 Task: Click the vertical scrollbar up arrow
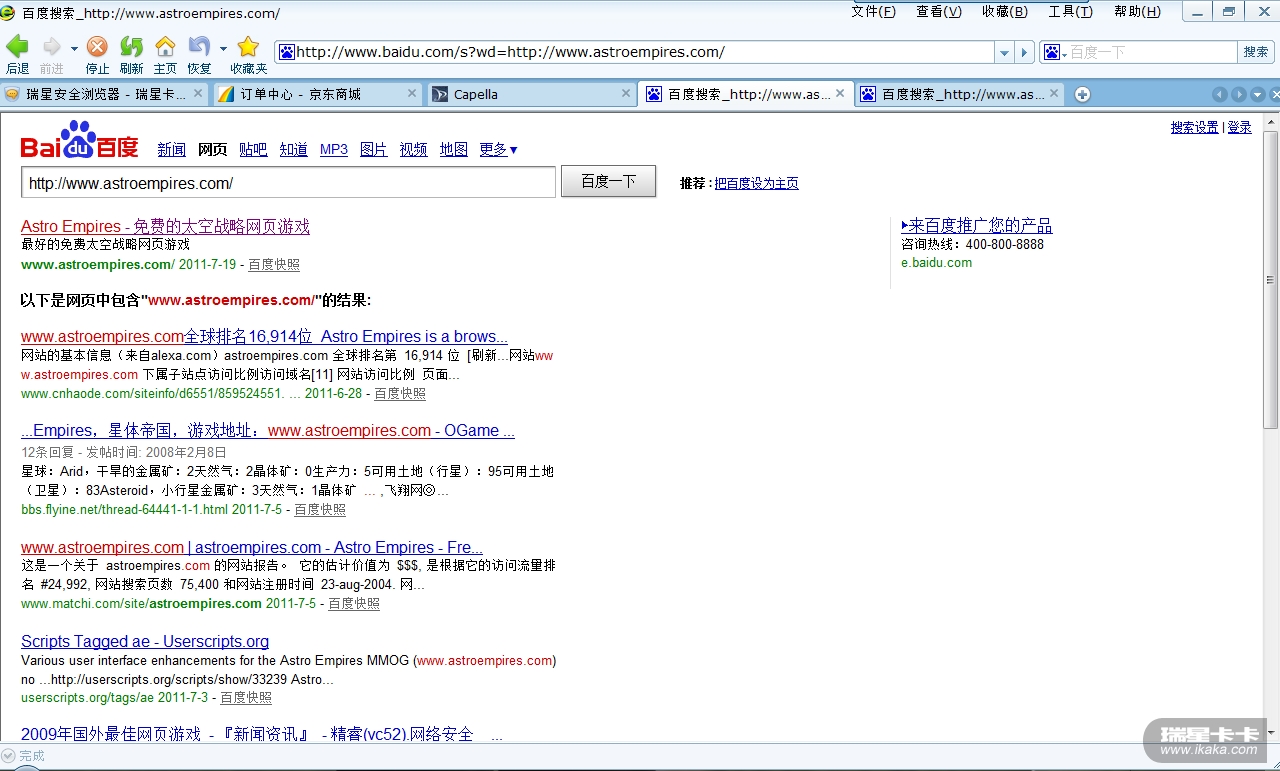1270,122
